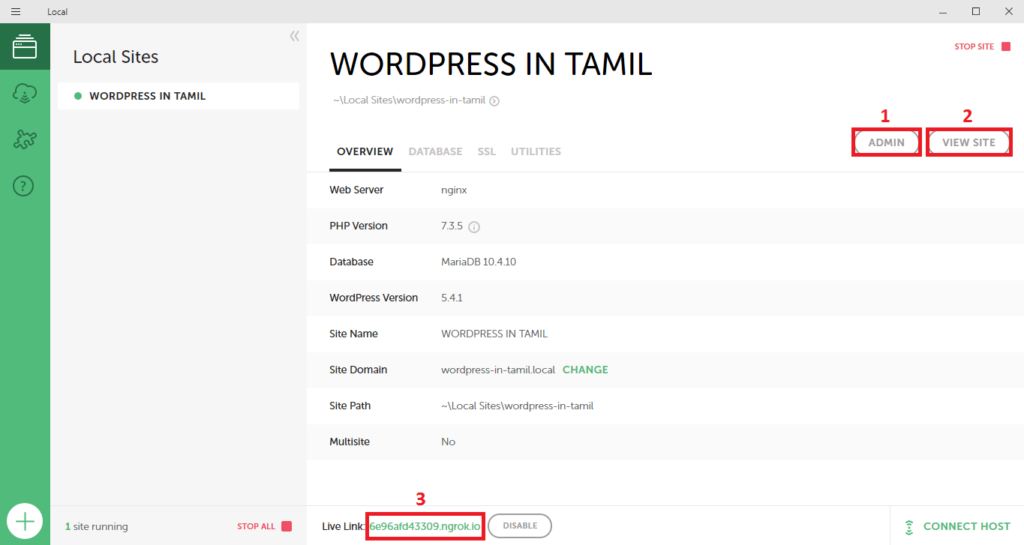Open the ADMIN dashboard button
The width and height of the screenshot is (1024, 545).
[886, 142]
